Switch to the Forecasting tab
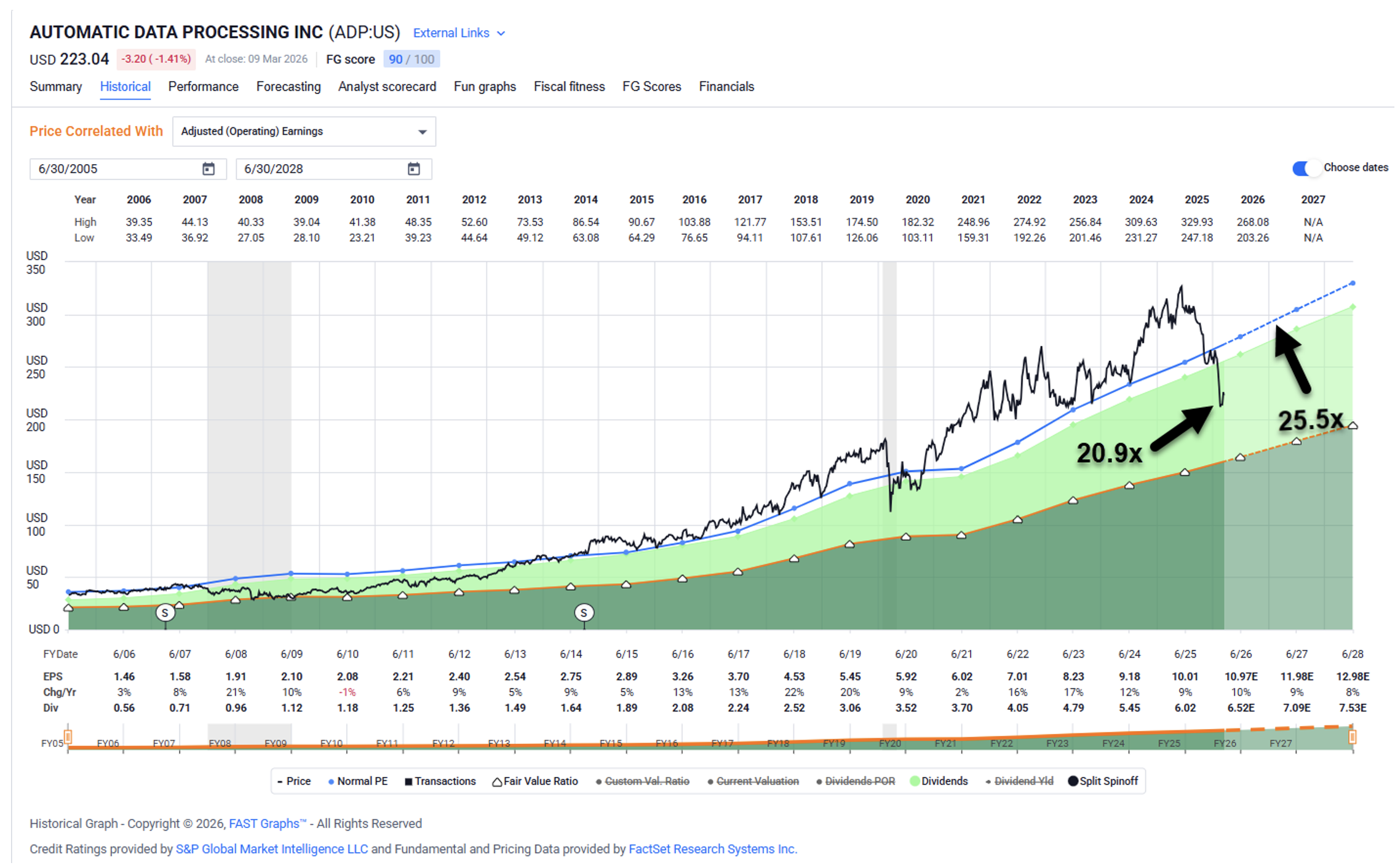This screenshot has height=868, width=1395. (288, 87)
